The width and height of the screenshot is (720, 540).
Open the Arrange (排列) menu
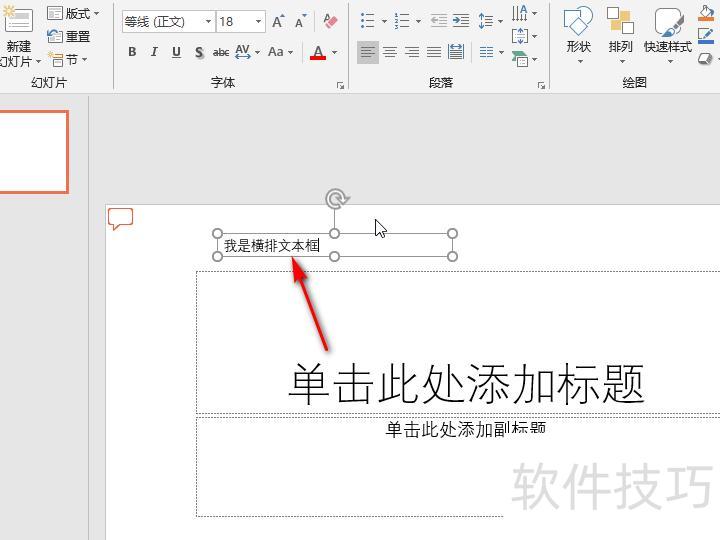tap(620, 34)
